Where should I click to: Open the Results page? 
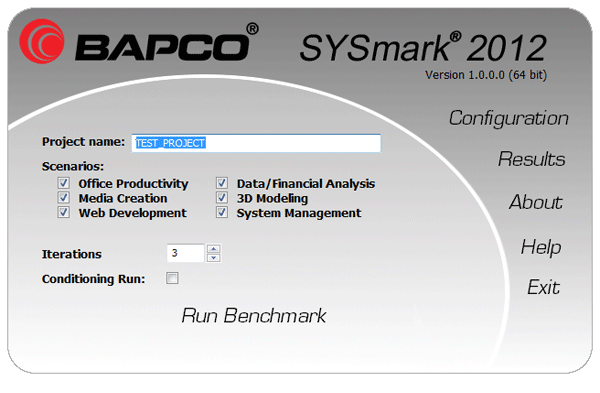click(532, 159)
